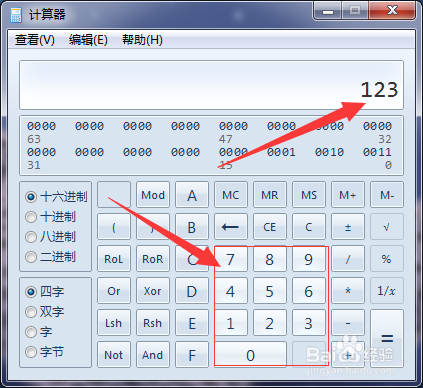Click the Or bitwise button
Viewport: 423px width, 388px height.
pos(114,291)
